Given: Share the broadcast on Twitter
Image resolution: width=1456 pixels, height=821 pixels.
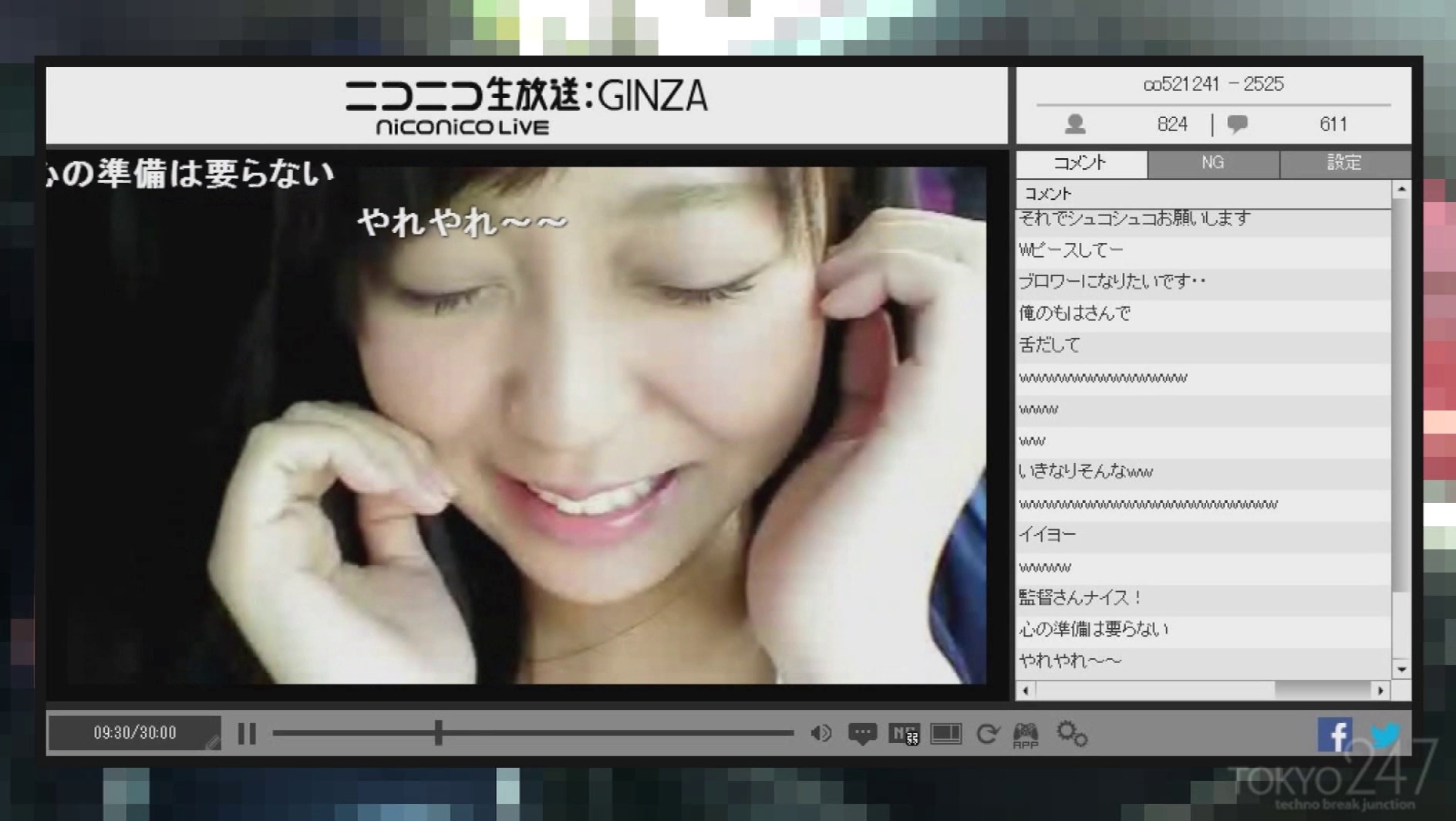Looking at the screenshot, I should [x=1385, y=734].
